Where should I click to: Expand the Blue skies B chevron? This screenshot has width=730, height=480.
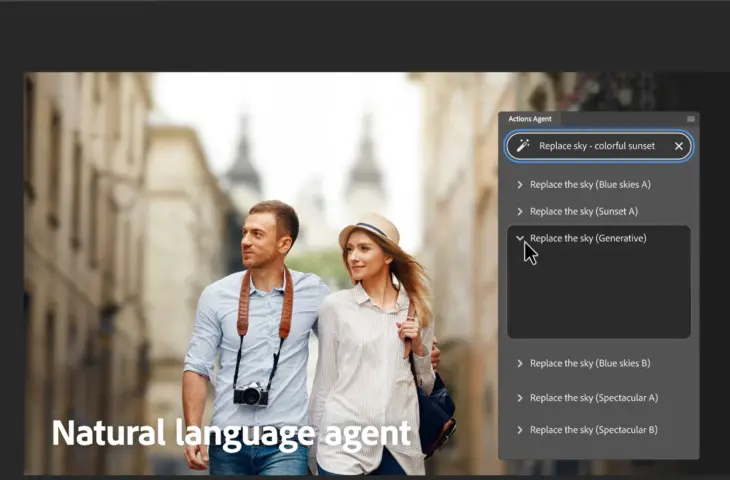pyautogui.click(x=520, y=363)
